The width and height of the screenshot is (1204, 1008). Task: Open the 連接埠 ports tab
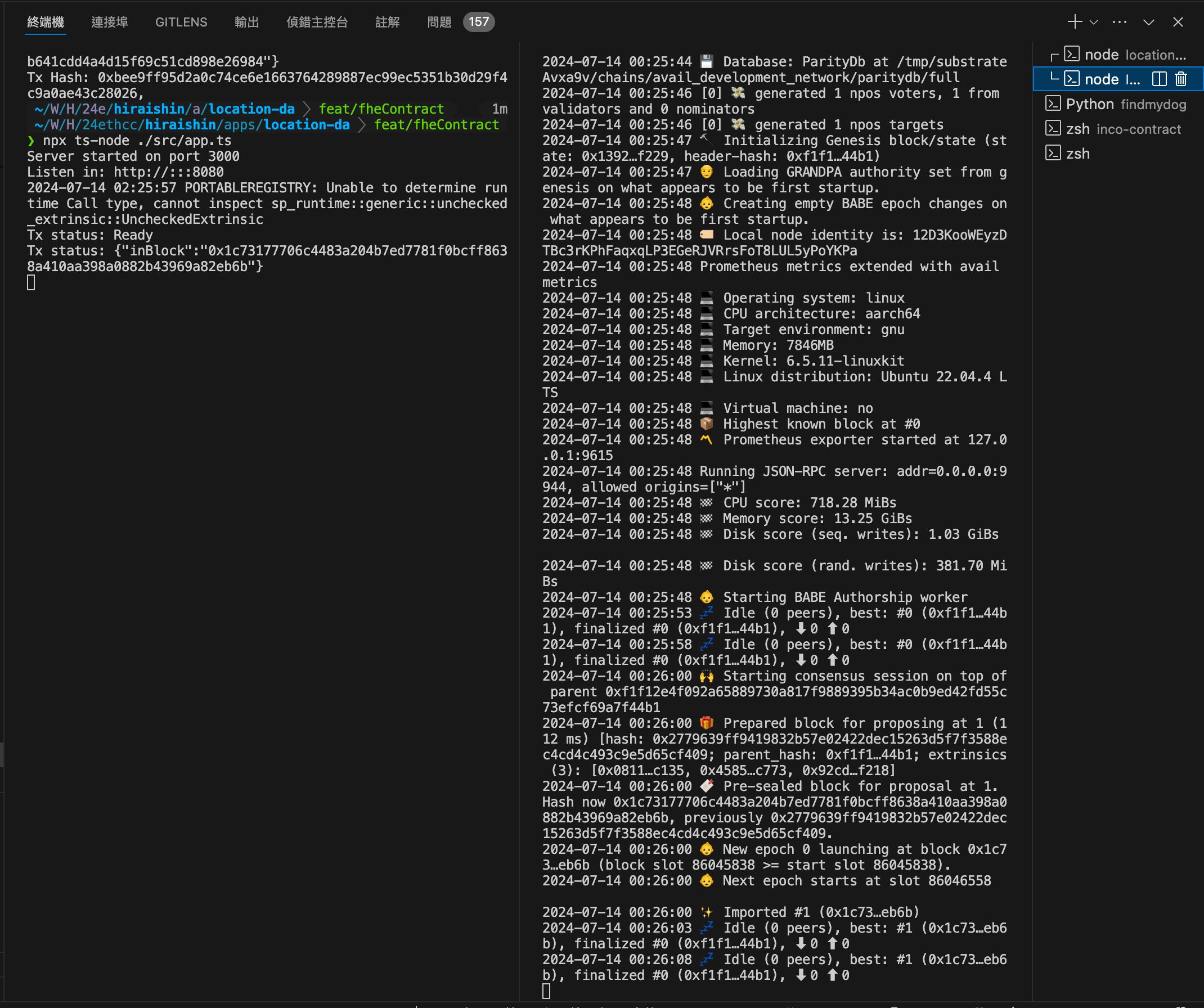point(110,22)
